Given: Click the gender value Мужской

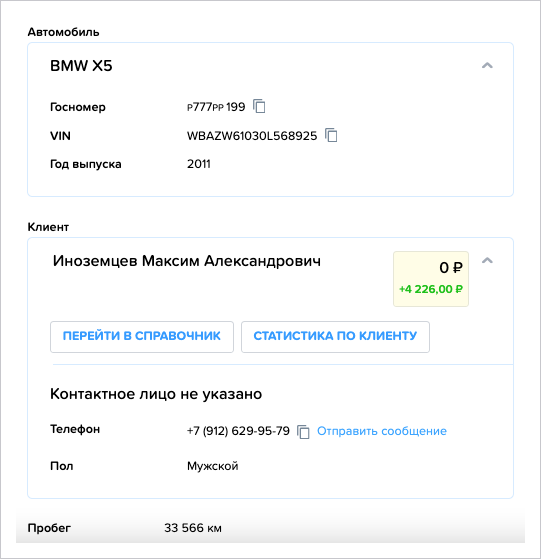Looking at the screenshot, I should [213, 466].
